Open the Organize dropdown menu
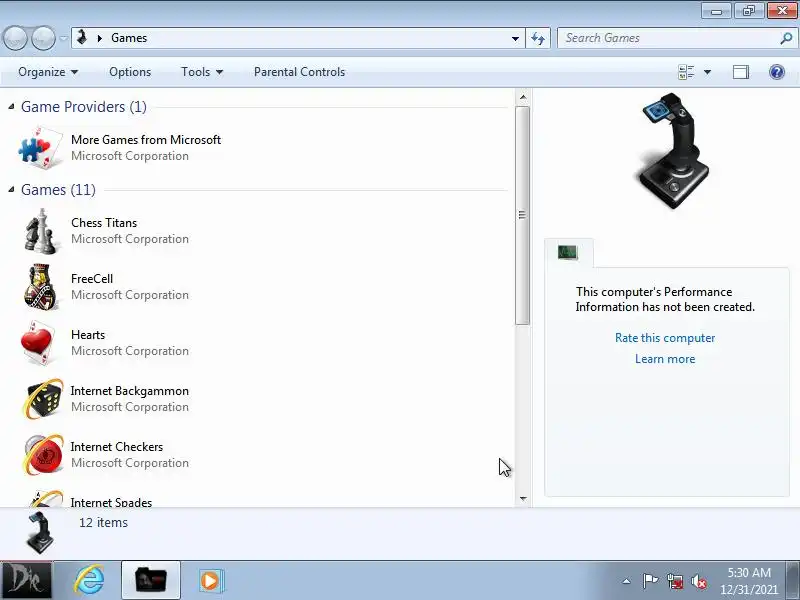This screenshot has height=600, width=800. pos(48,72)
